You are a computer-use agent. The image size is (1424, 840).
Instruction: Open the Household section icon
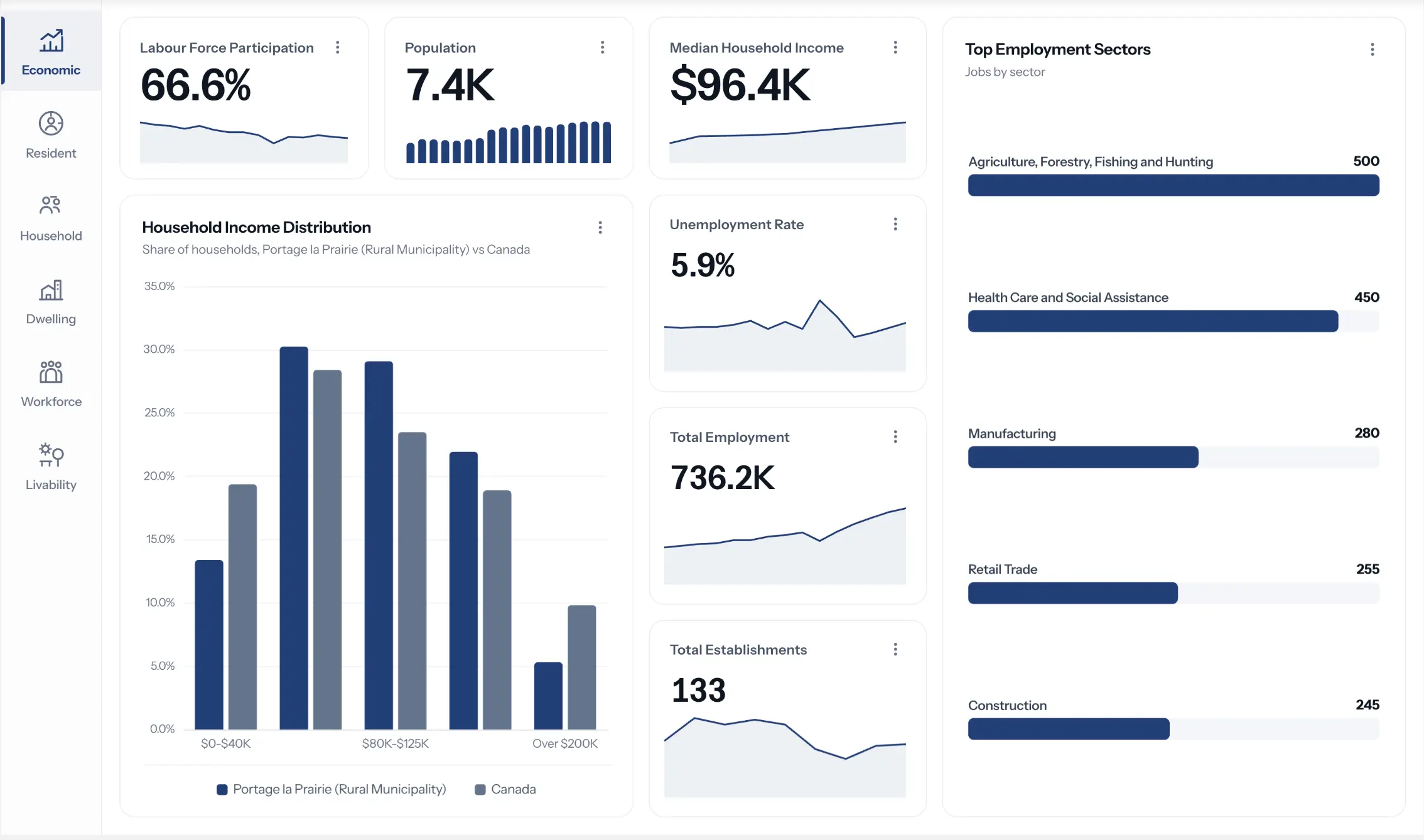50,205
